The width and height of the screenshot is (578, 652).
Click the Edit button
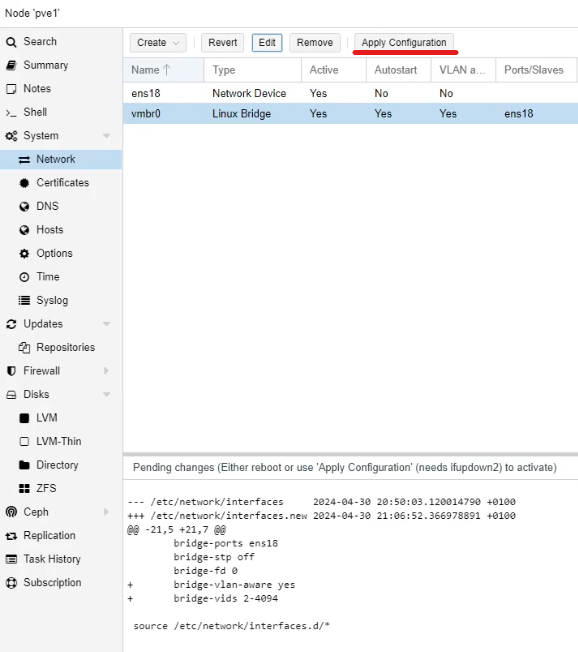(x=267, y=43)
